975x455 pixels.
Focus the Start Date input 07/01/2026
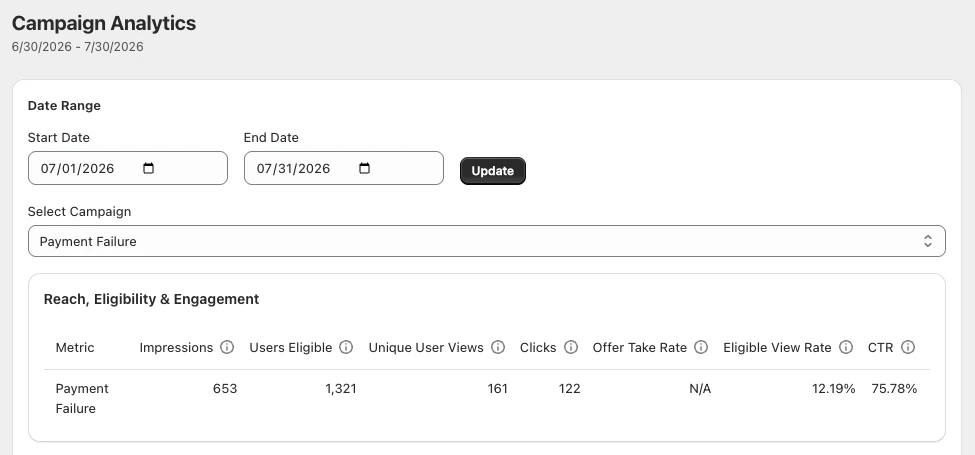[128, 168]
